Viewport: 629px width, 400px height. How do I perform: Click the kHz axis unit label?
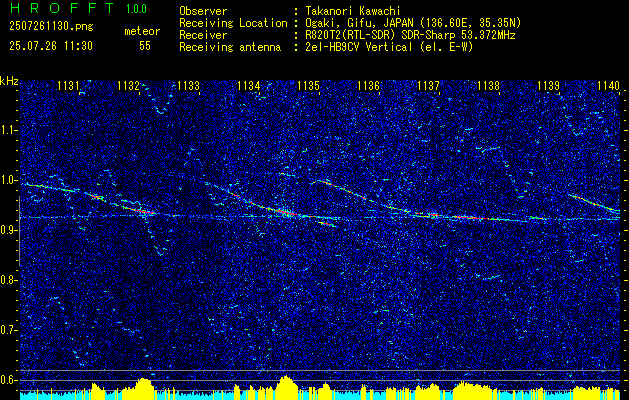coord(9,81)
